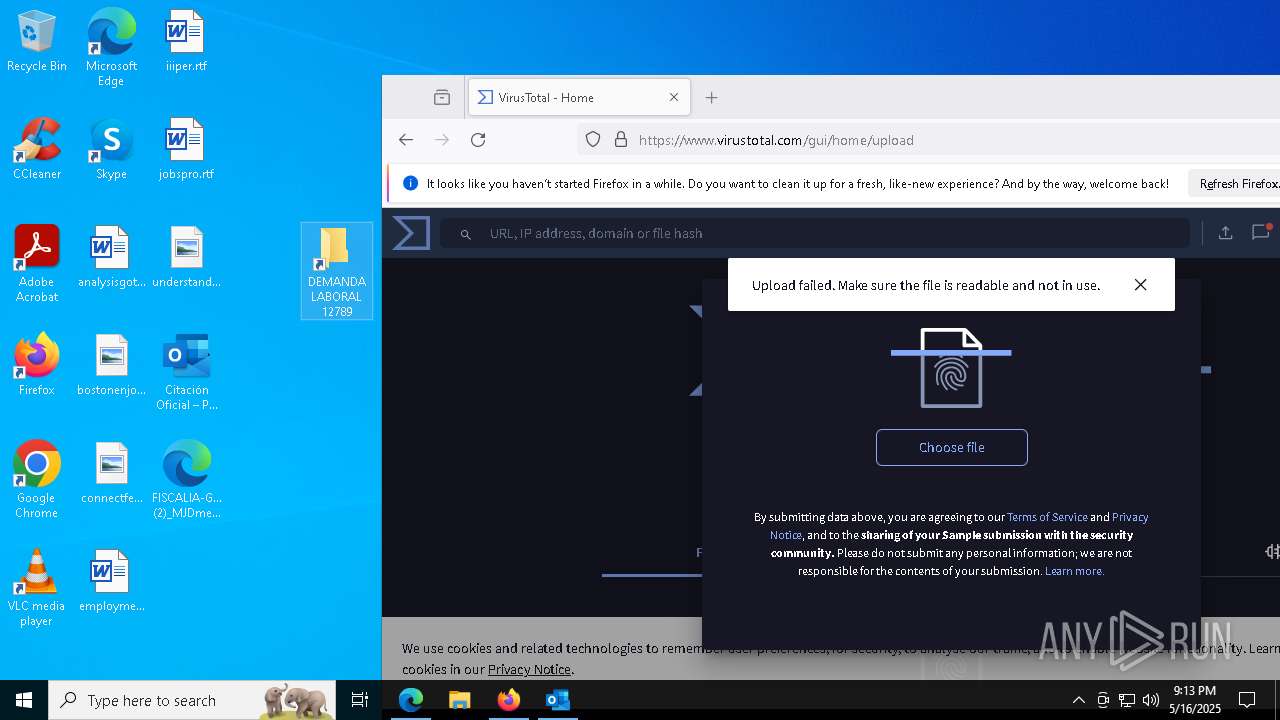Select the iiiper.rtf document on desktop

click(x=185, y=42)
